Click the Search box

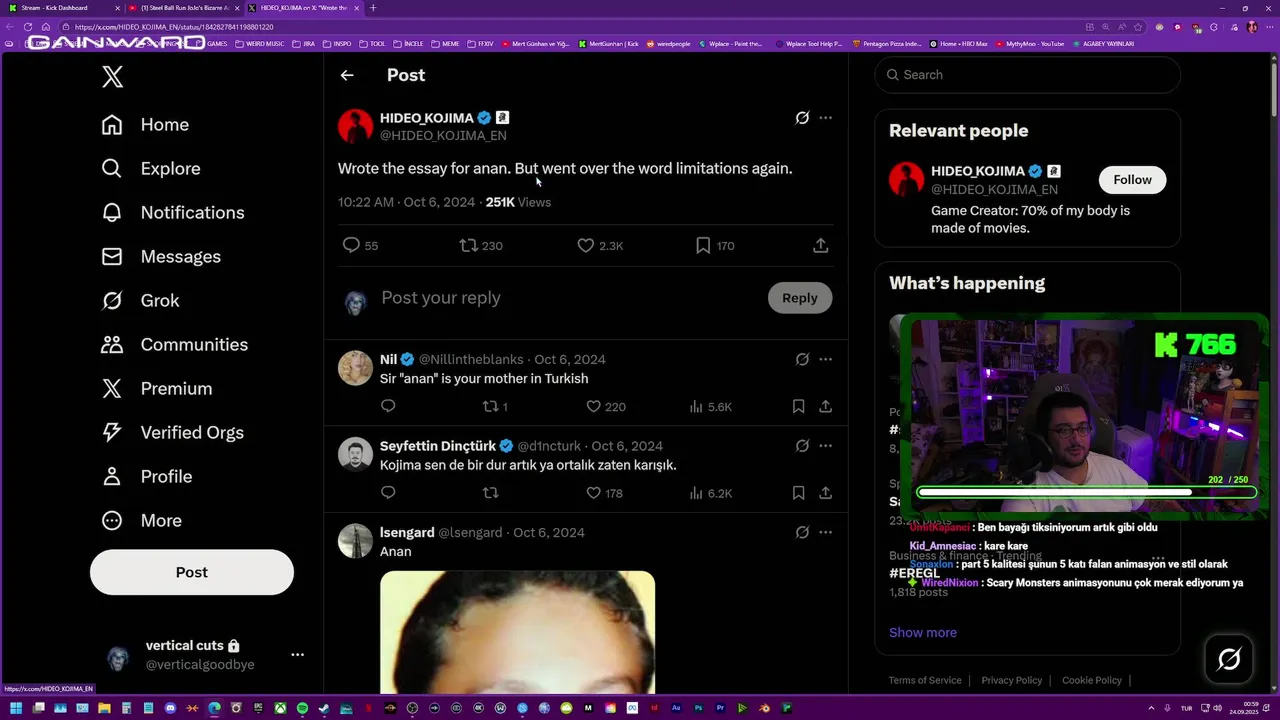(1027, 75)
